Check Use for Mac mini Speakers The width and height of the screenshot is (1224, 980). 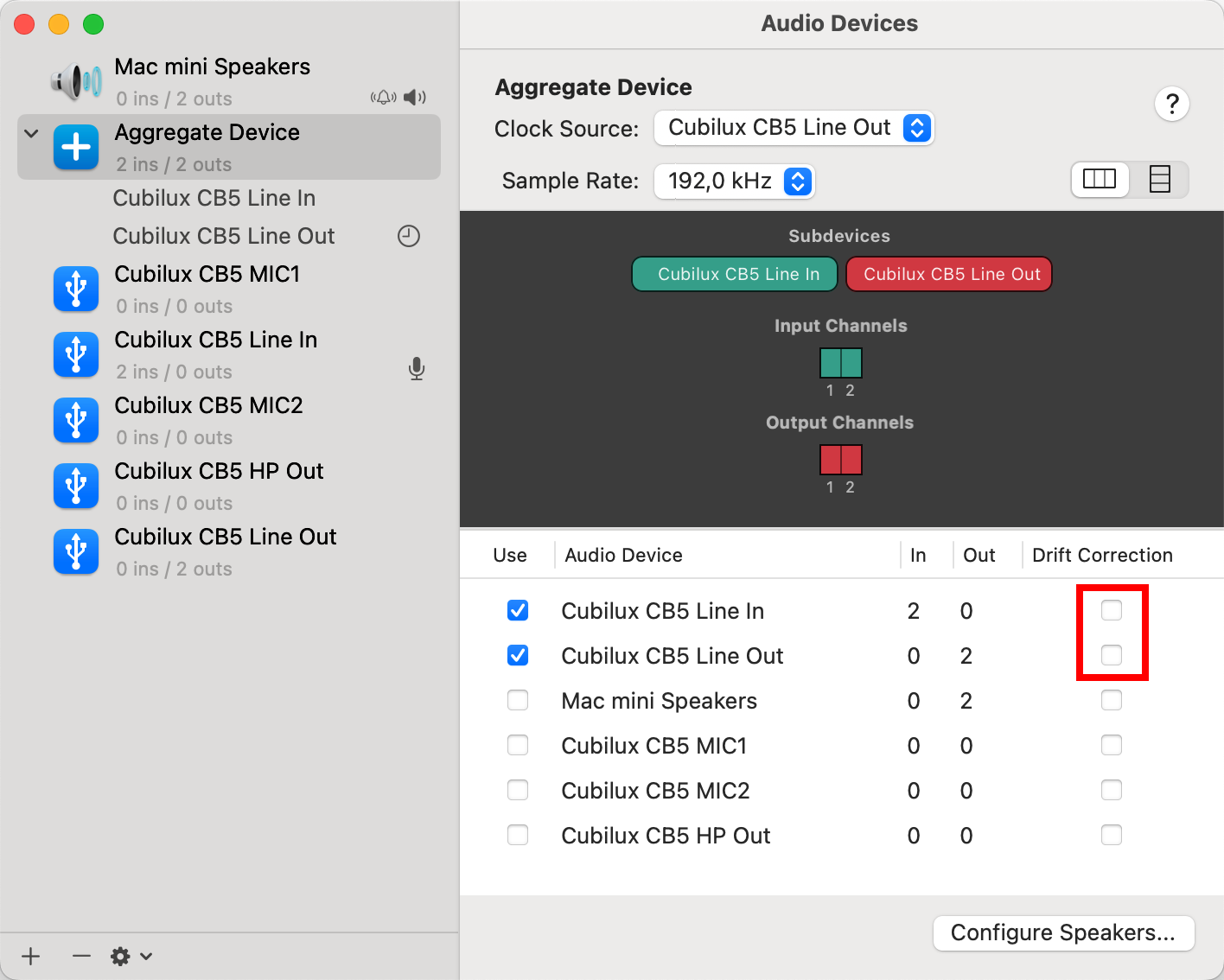click(x=518, y=700)
